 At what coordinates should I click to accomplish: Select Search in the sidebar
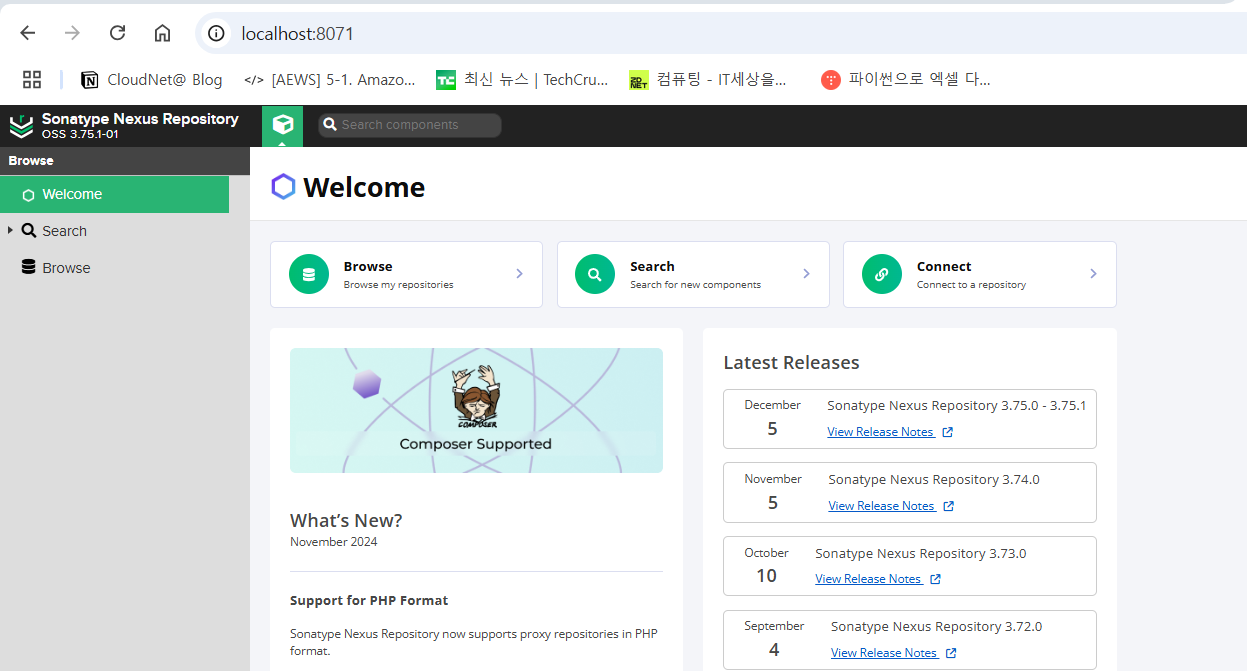point(64,231)
